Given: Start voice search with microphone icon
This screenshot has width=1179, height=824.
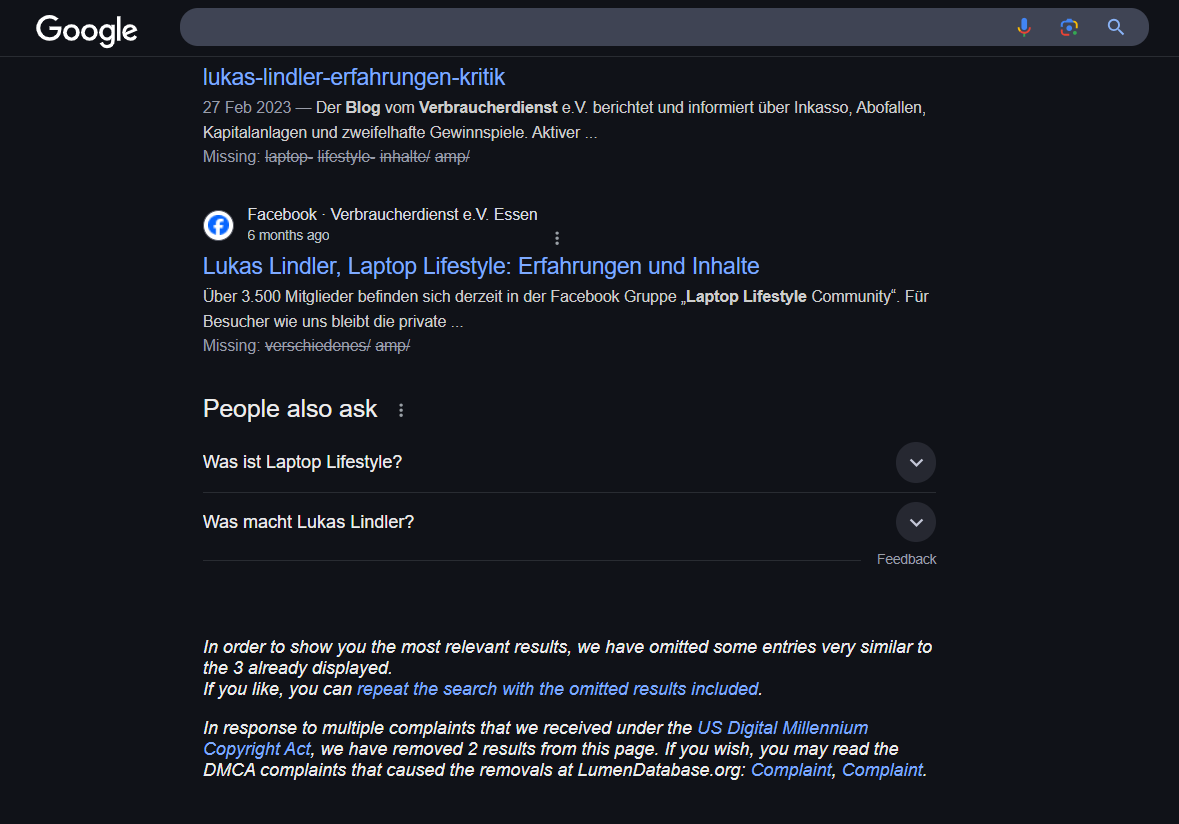Looking at the screenshot, I should click(x=1023, y=27).
